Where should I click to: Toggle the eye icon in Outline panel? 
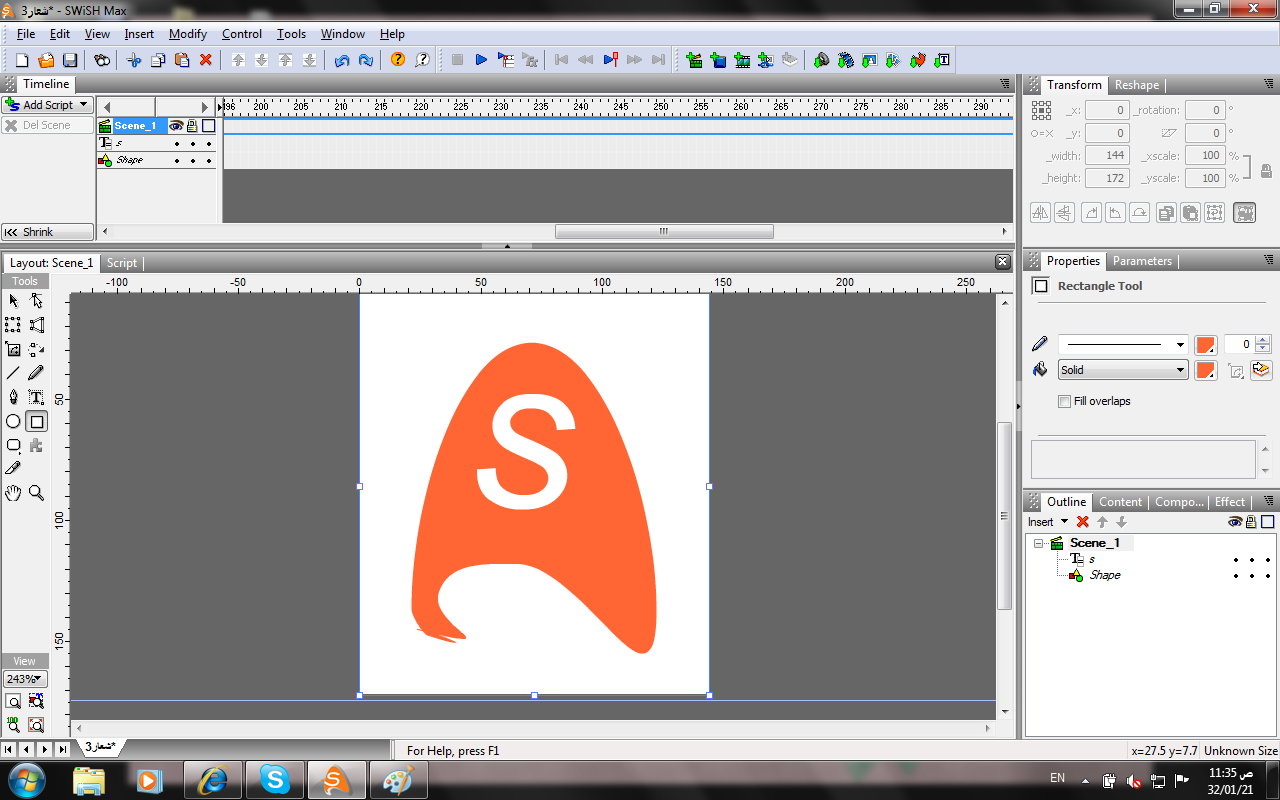tap(1235, 522)
